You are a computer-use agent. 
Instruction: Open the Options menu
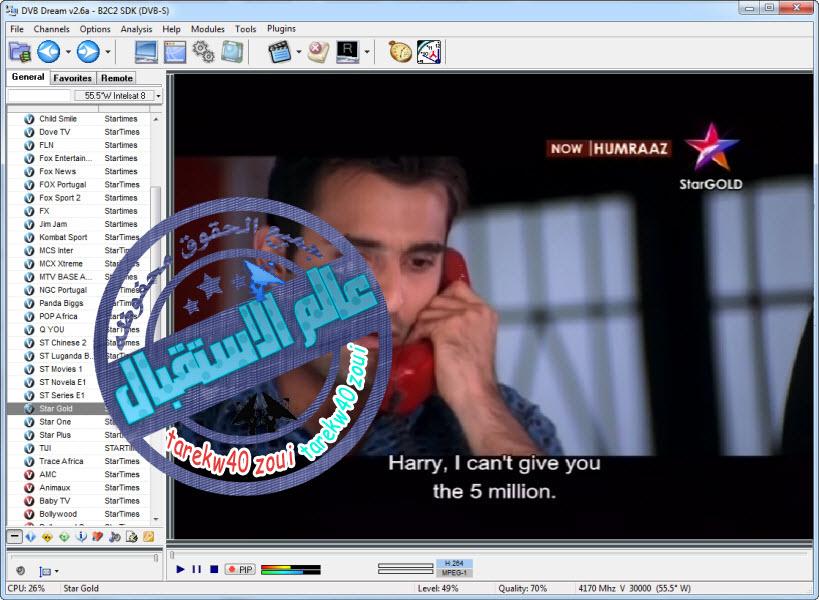tap(95, 29)
